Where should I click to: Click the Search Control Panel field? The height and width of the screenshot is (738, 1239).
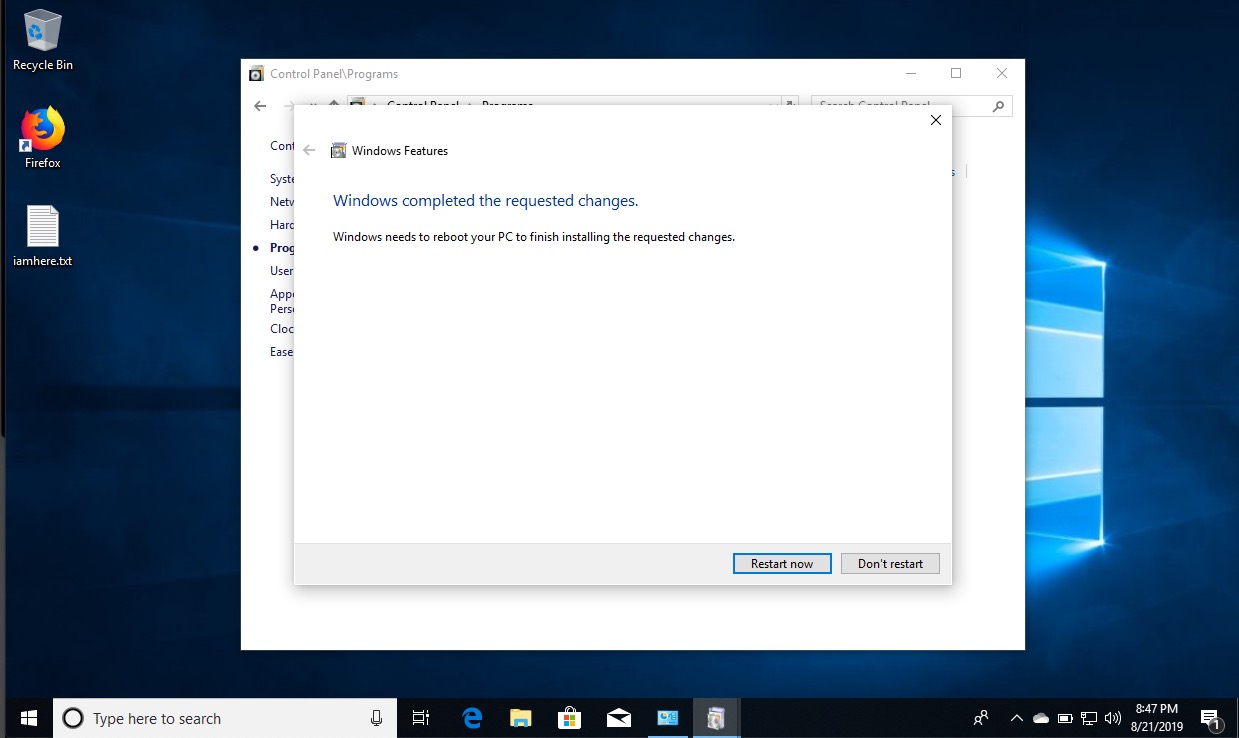coord(900,106)
